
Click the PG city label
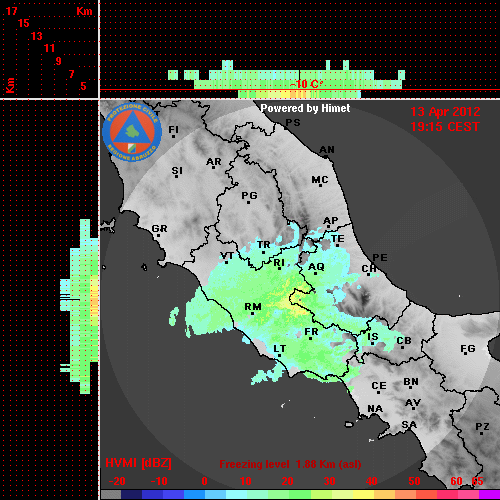pos(249,195)
